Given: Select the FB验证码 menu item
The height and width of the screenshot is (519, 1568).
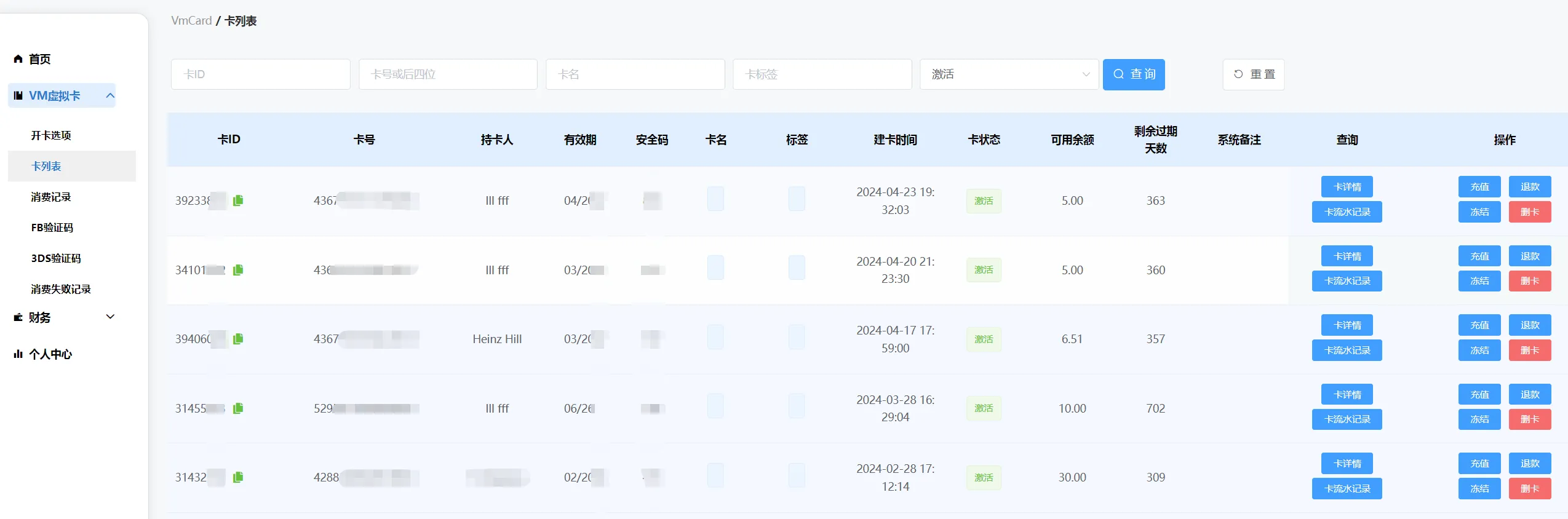Looking at the screenshot, I should 52,228.
